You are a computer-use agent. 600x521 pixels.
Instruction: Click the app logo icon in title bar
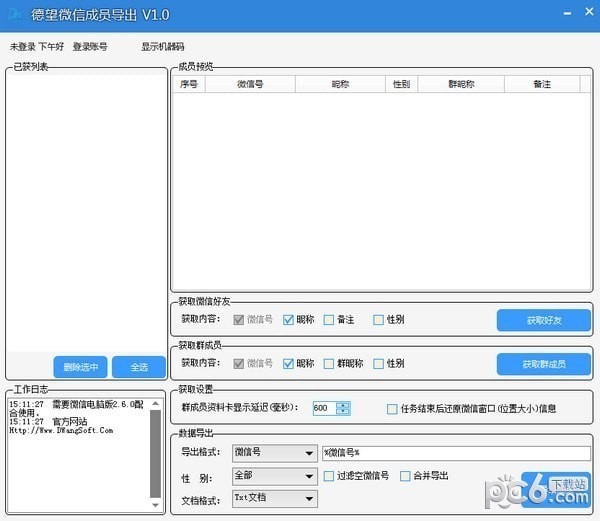(15, 15)
